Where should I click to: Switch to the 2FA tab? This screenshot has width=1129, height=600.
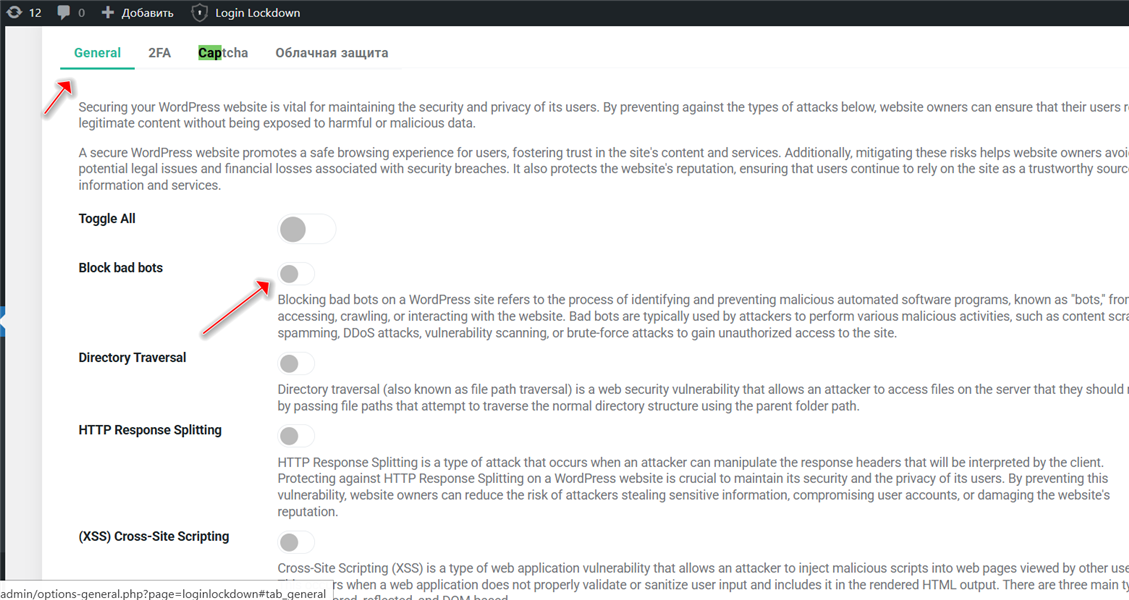point(160,53)
